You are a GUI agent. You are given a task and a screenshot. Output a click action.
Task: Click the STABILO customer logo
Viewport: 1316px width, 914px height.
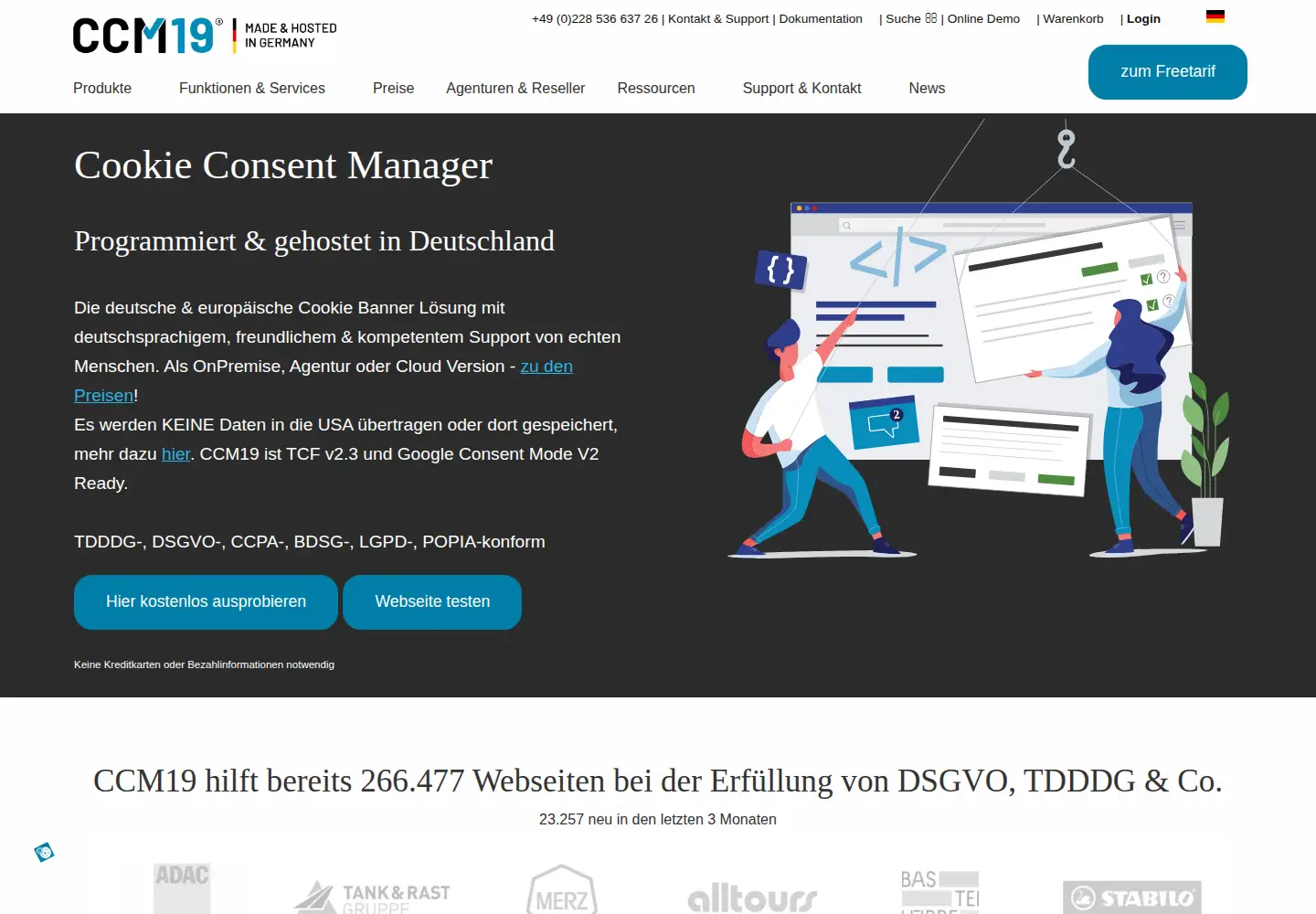(x=1132, y=897)
